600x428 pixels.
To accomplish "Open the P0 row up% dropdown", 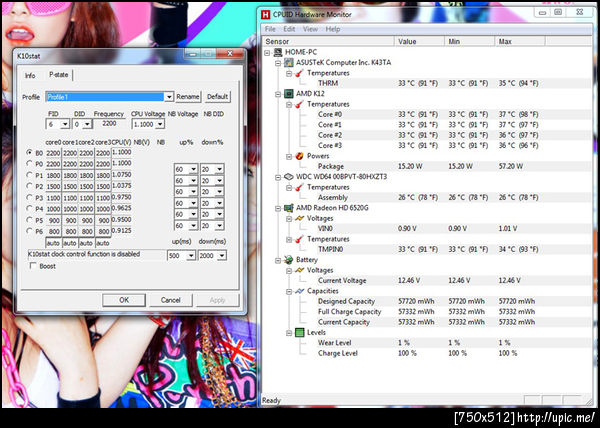I will click(x=193, y=169).
